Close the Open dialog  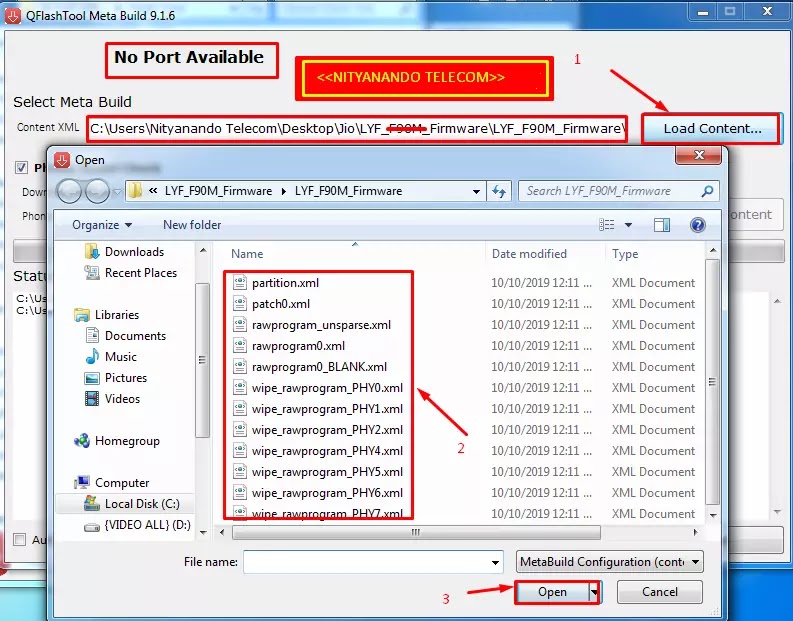pos(698,155)
